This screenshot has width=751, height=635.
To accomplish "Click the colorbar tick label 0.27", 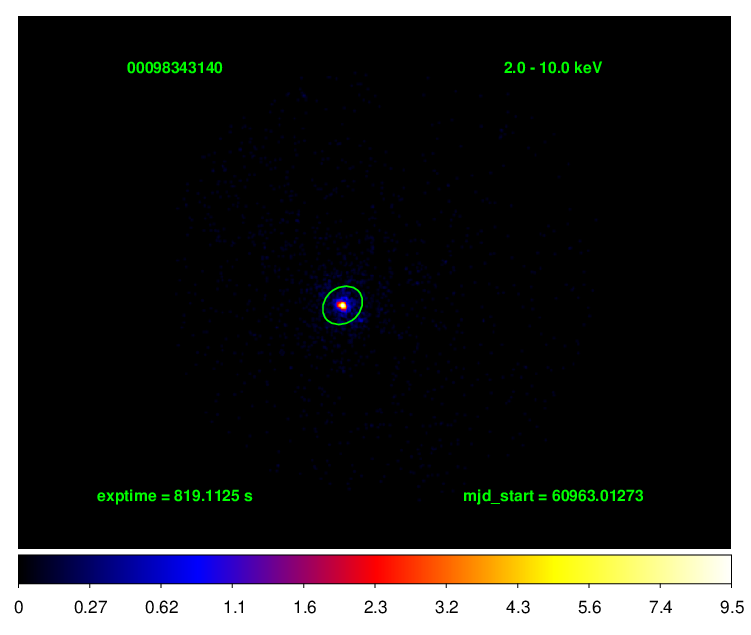I will (90, 606).
